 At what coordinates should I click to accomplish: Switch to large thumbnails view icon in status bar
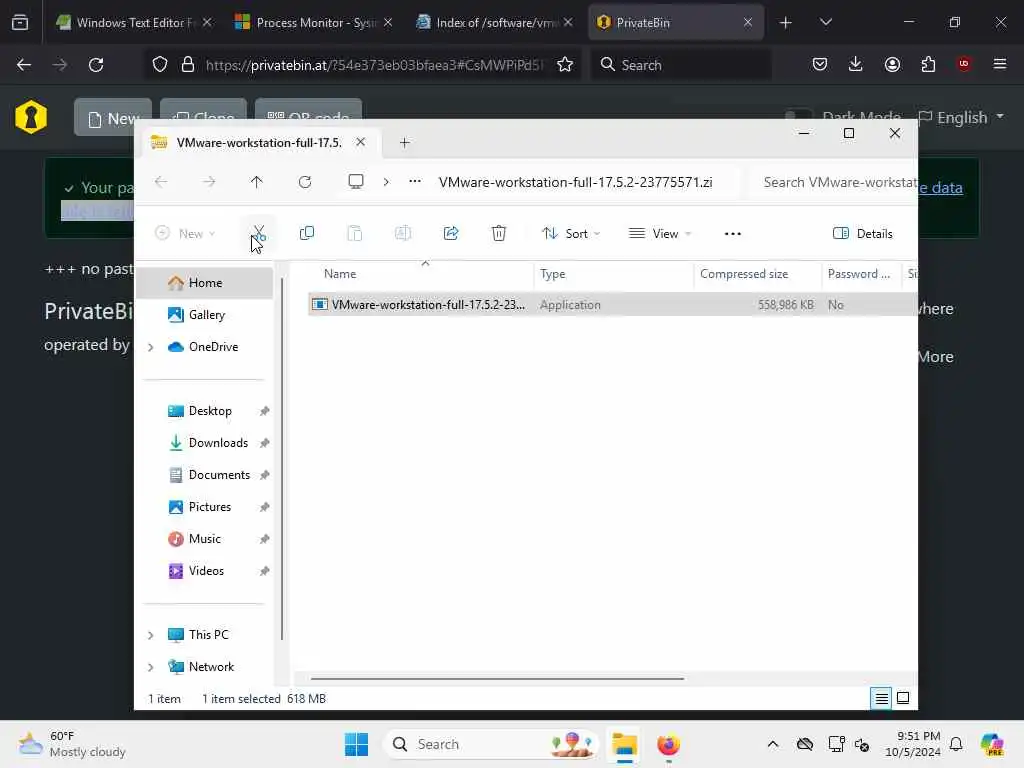point(903,699)
